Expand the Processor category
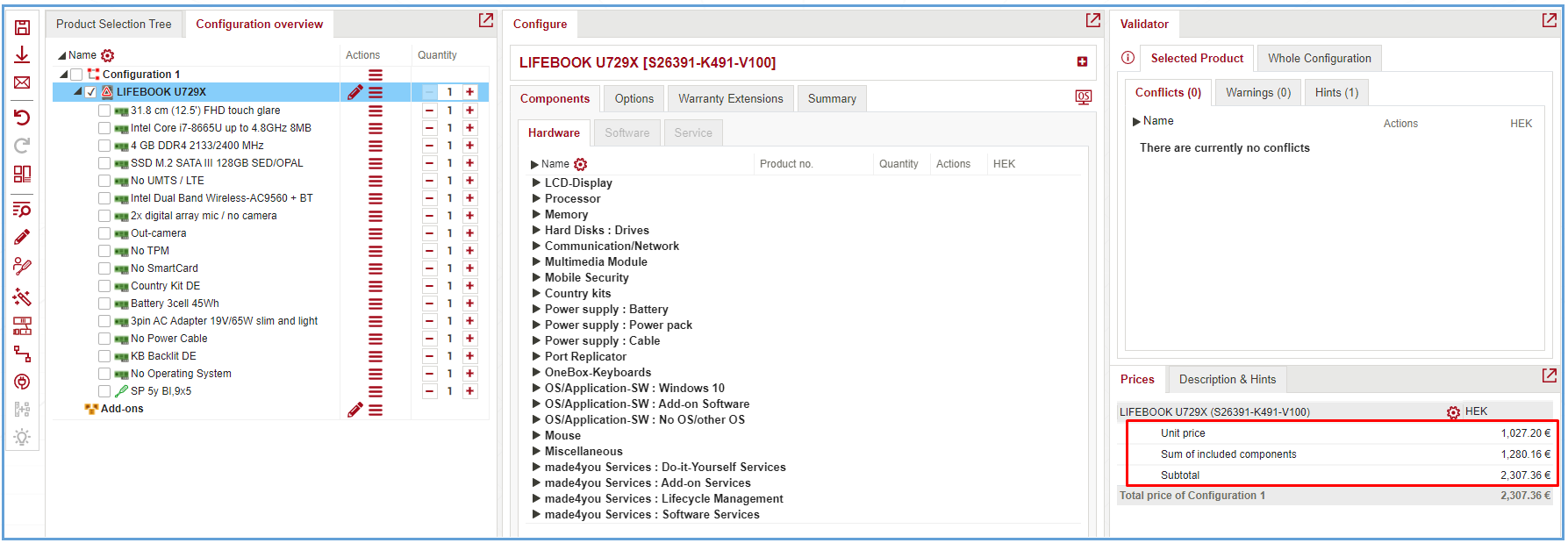 click(536, 198)
